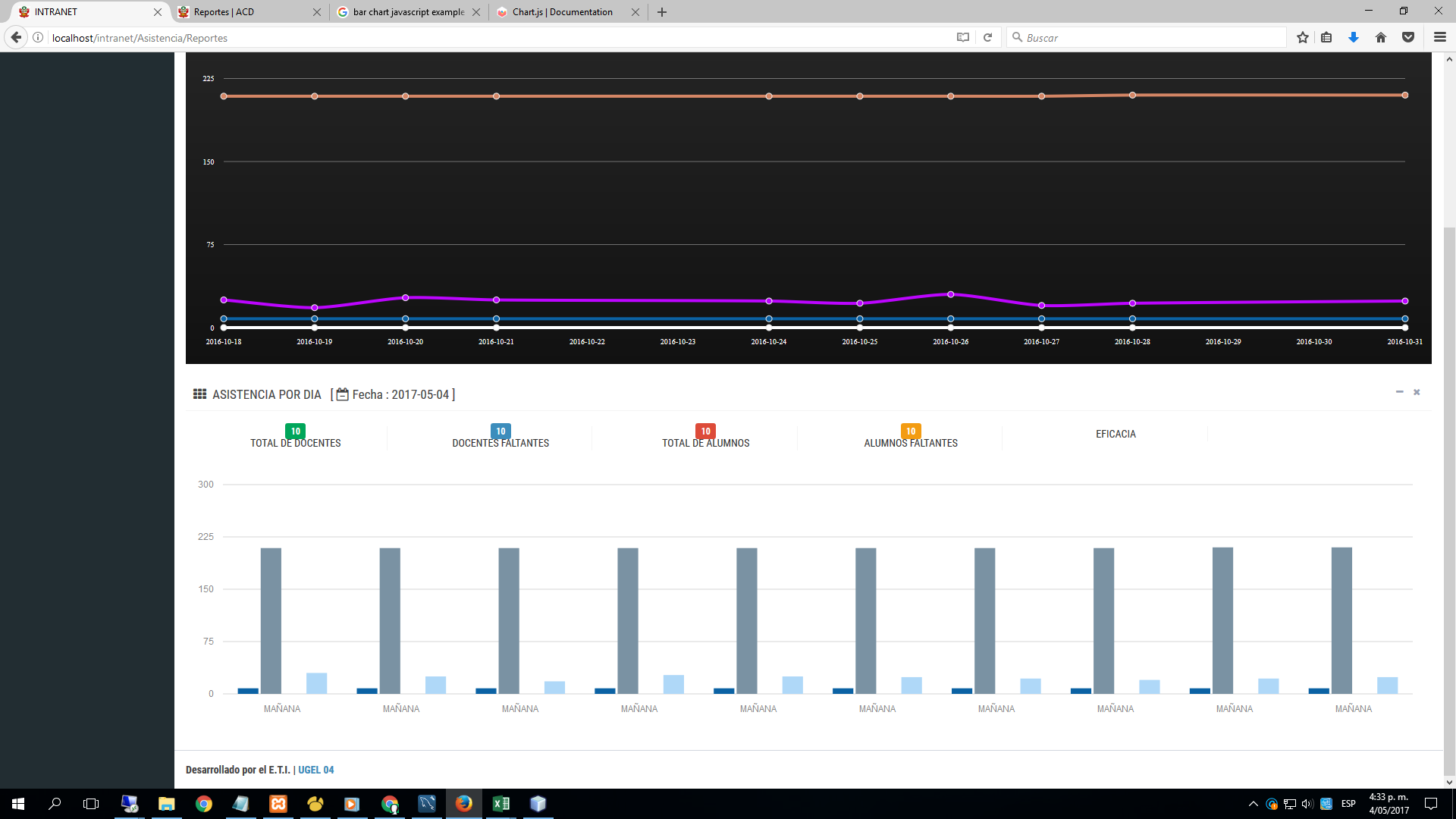
Task: Switch to Excel from the taskbar
Action: [501, 804]
